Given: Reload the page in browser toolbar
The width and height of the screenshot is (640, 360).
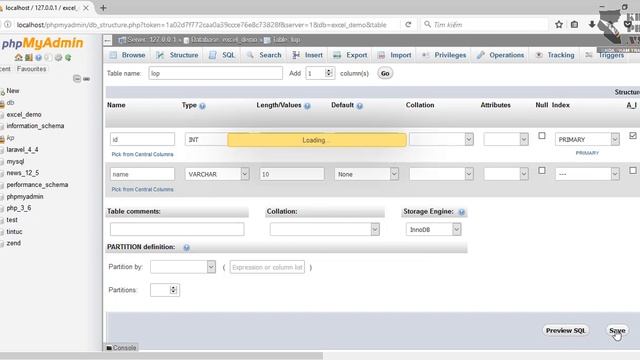Looking at the screenshot, I should pyautogui.click(x=408, y=24).
